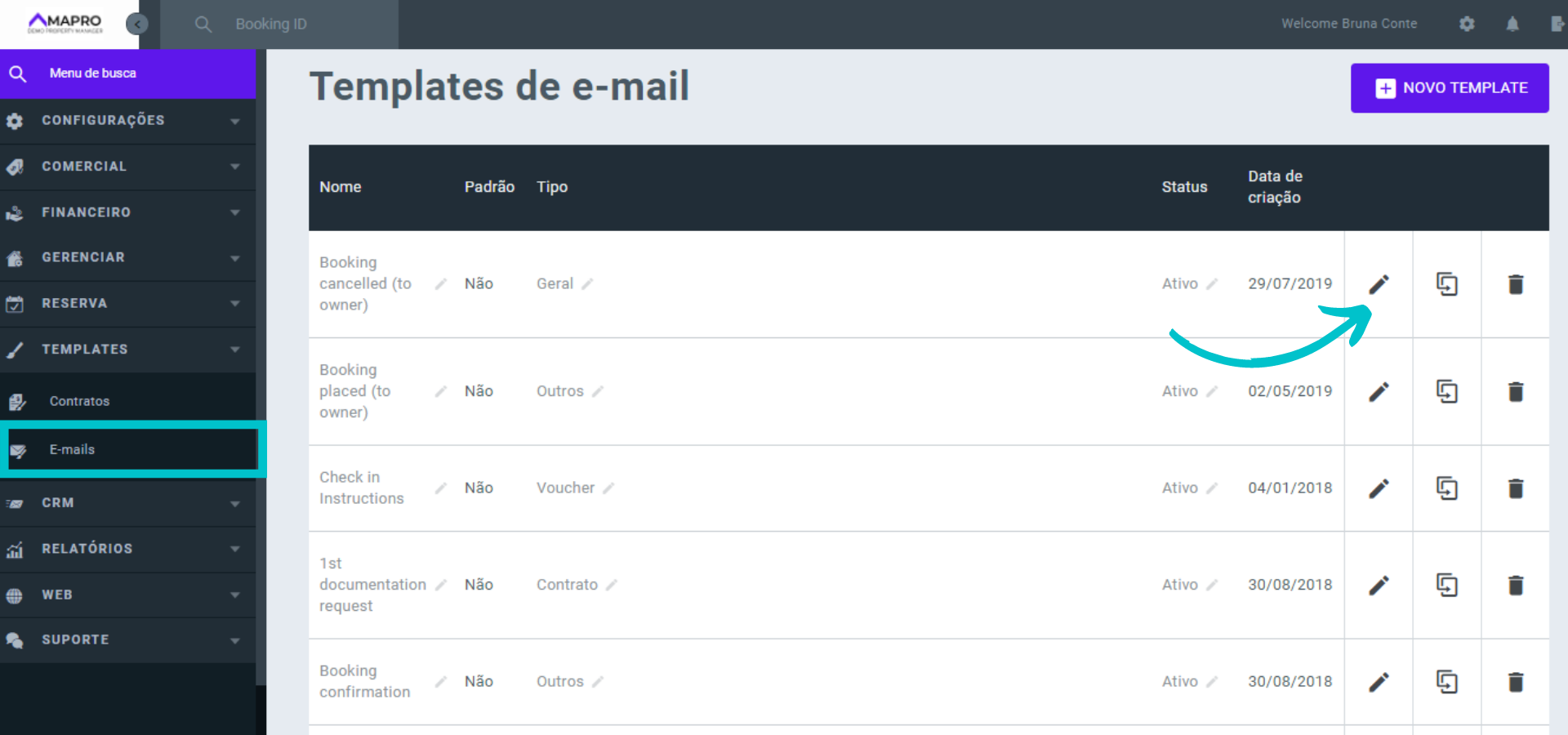The width and height of the screenshot is (1568, 735).
Task: Click the NOVO TEMPLATE button
Action: 1450,87
